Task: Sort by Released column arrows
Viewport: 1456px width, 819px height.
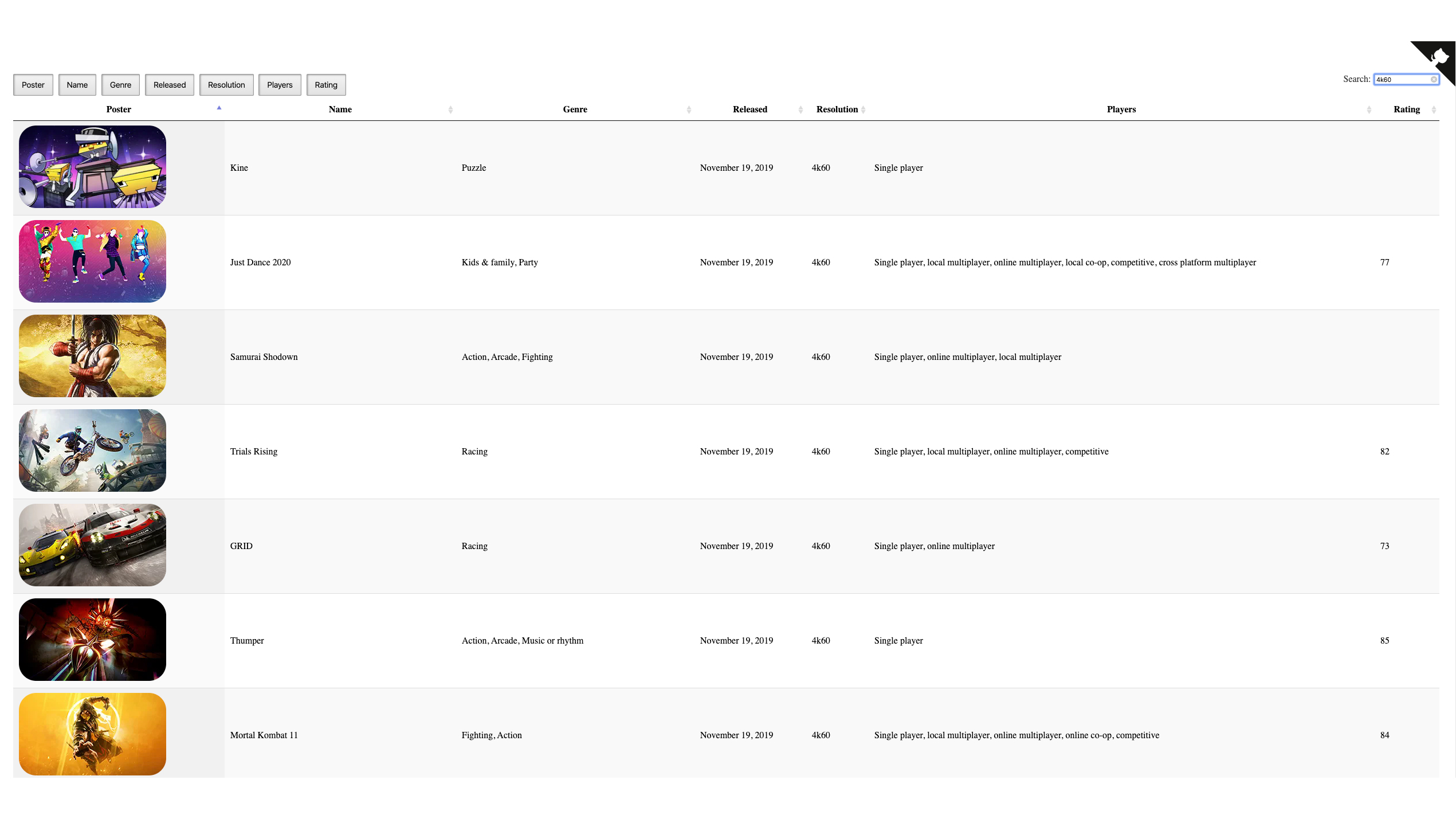Action: 800,109
